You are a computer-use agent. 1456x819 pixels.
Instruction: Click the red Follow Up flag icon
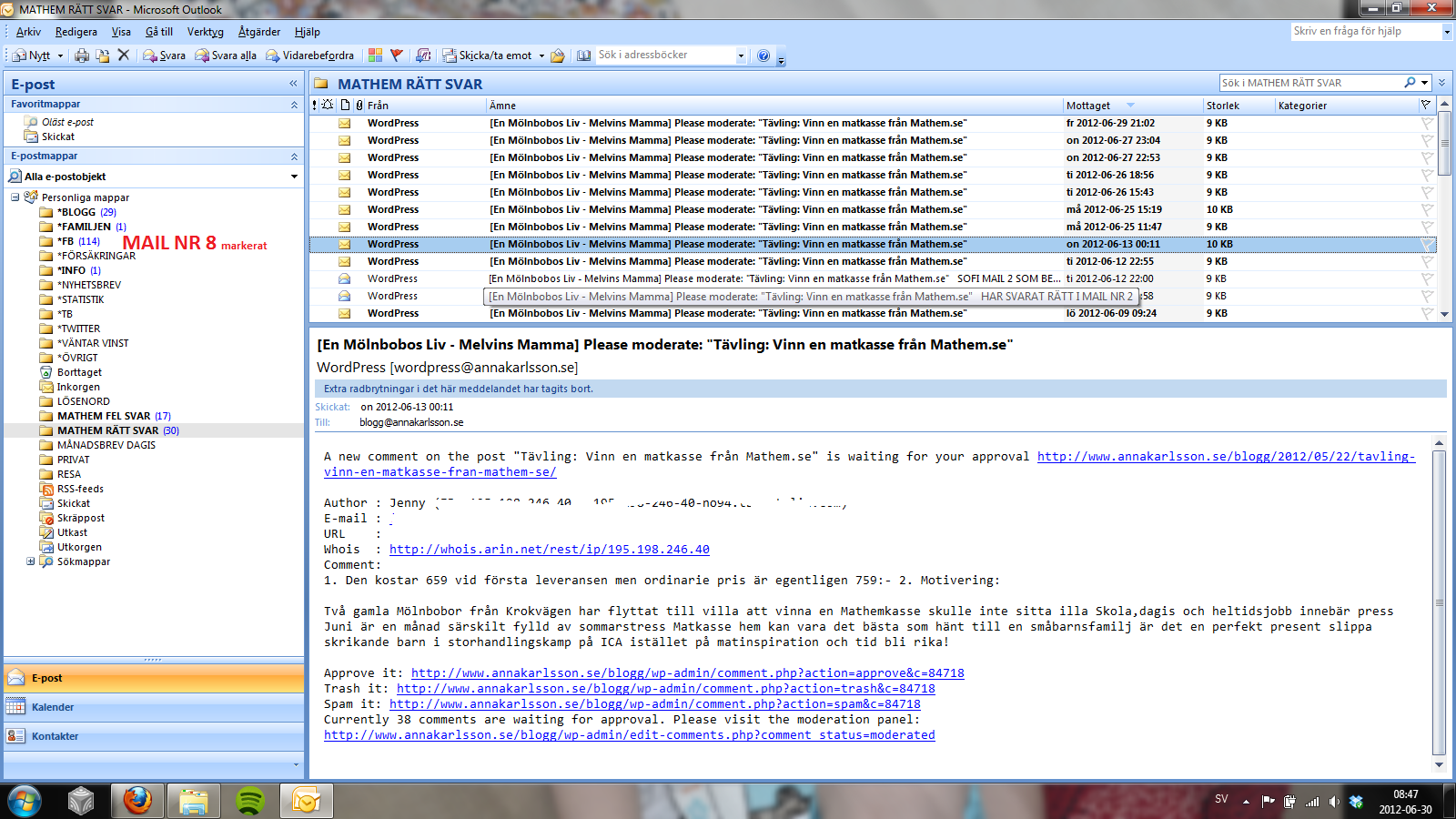pyautogui.click(x=397, y=56)
